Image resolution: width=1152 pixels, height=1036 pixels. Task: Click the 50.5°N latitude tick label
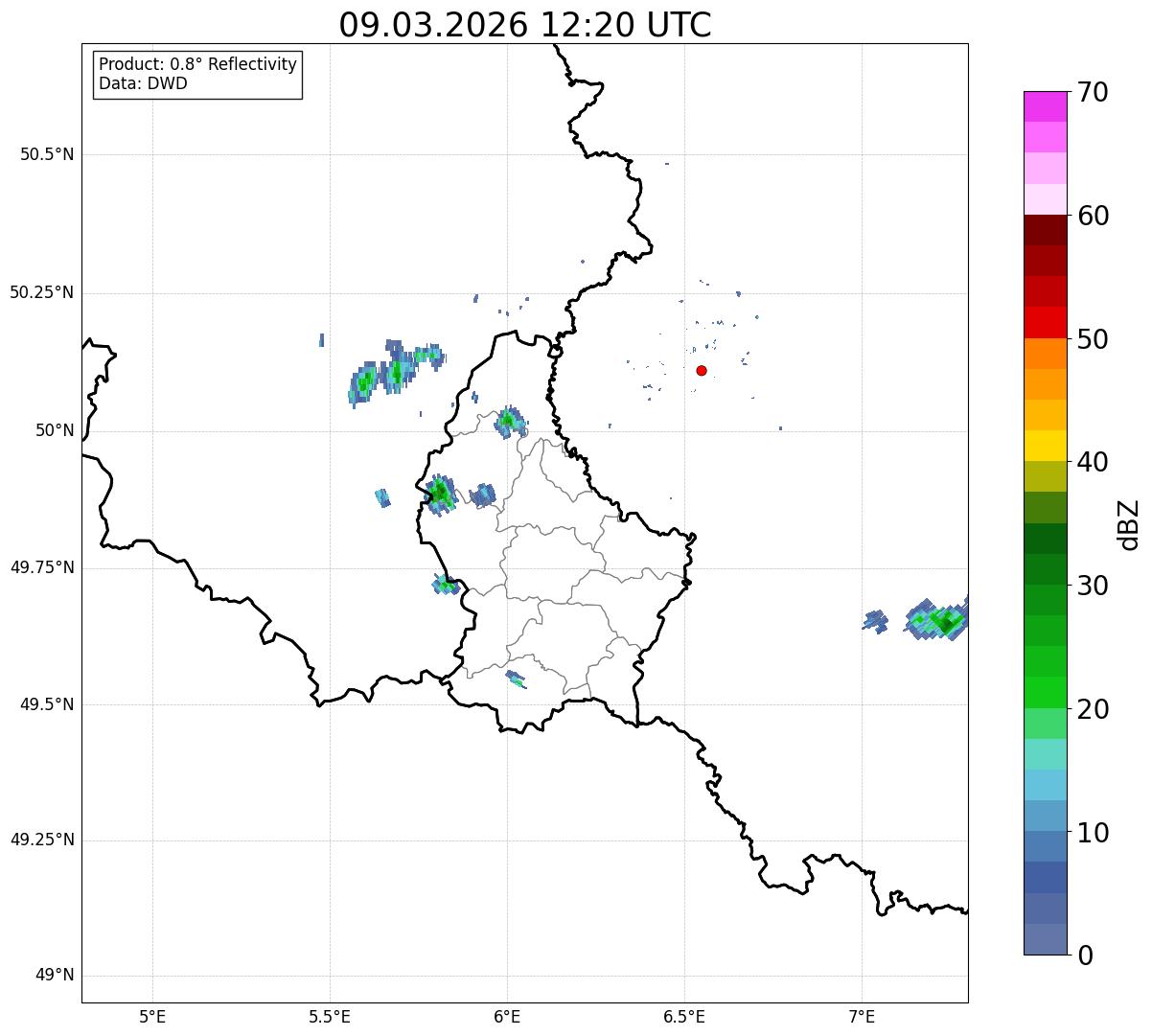(x=47, y=154)
